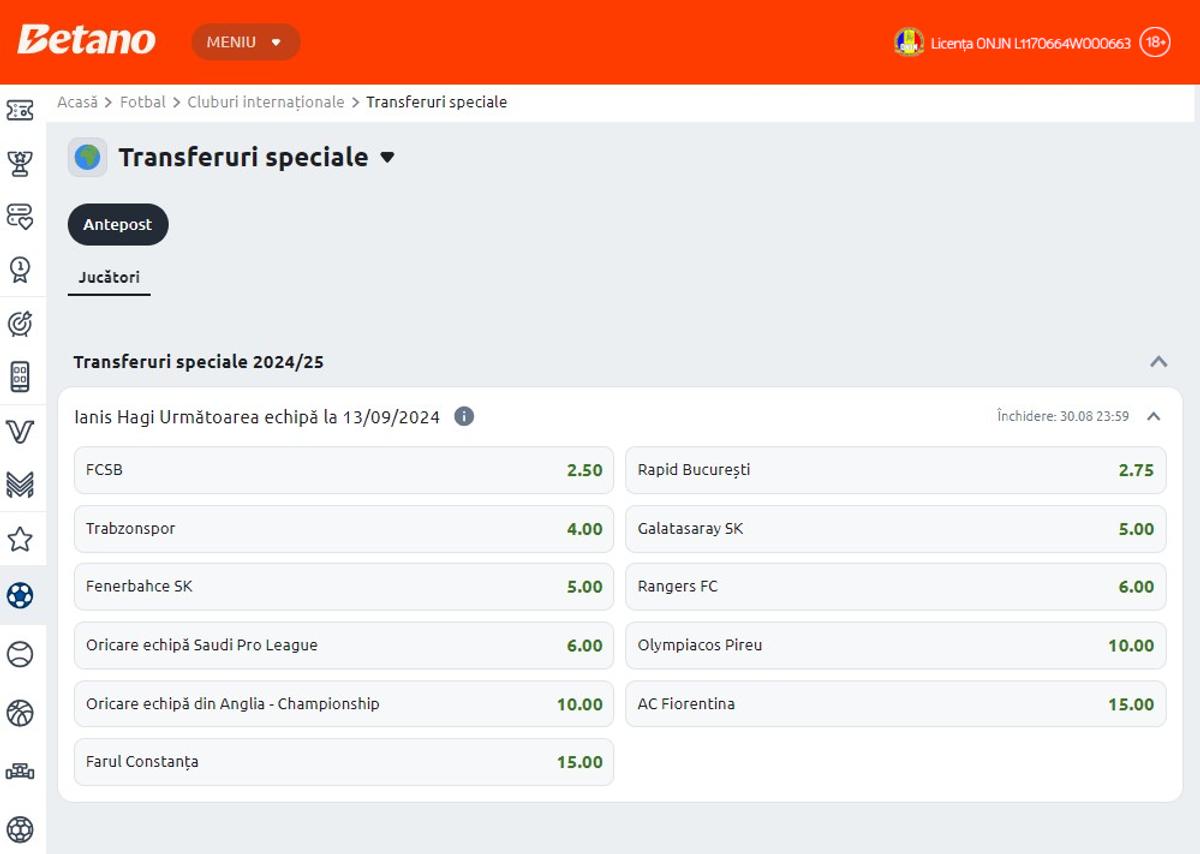Collapse the Transferuri speciale 2024/25 section
This screenshot has width=1200, height=854.
tap(1159, 361)
